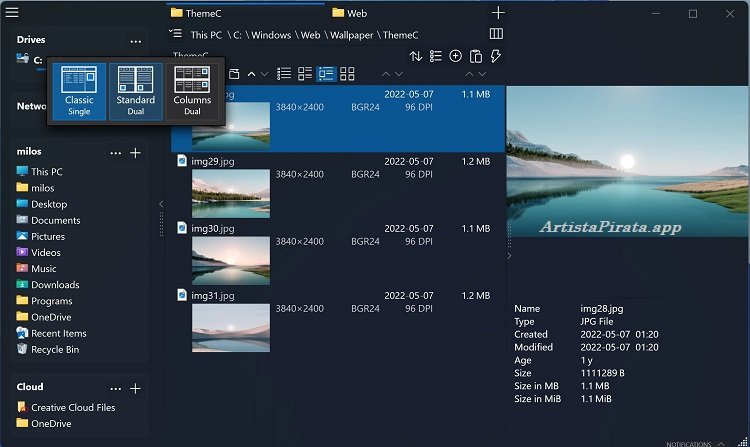The image size is (750, 447).
Task: Select Classic Single layout option
Action: pos(79,91)
